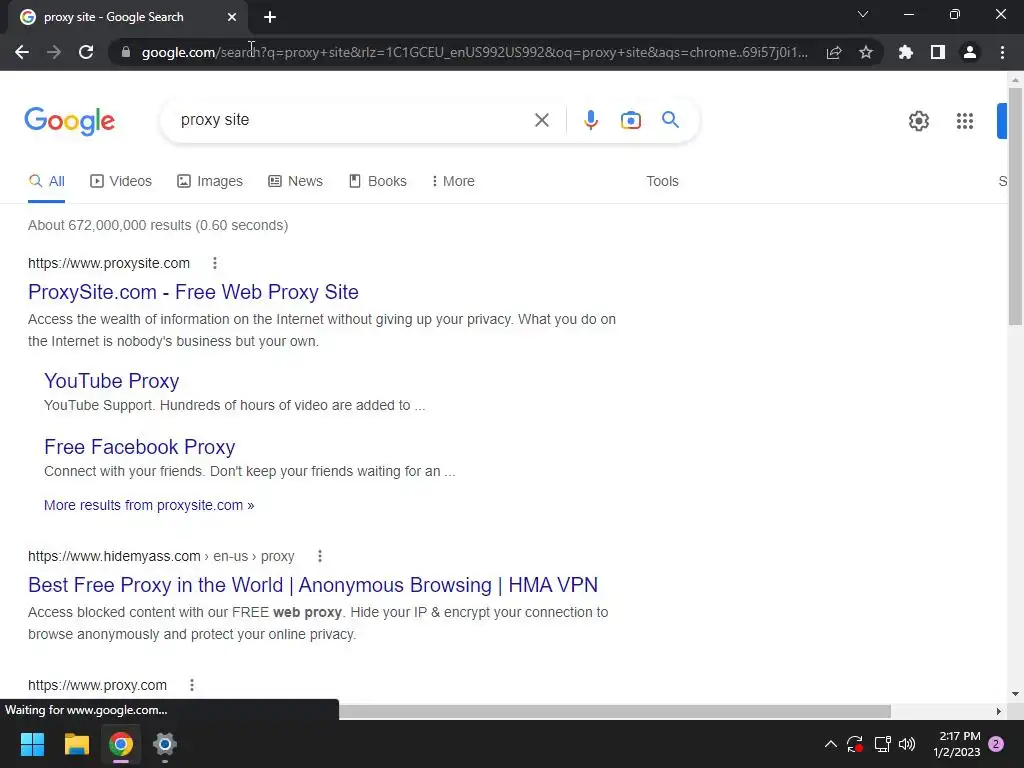Open 'Best Free Proxy in the World' HMA result
Viewport: 1024px width, 768px height.
point(313,585)
